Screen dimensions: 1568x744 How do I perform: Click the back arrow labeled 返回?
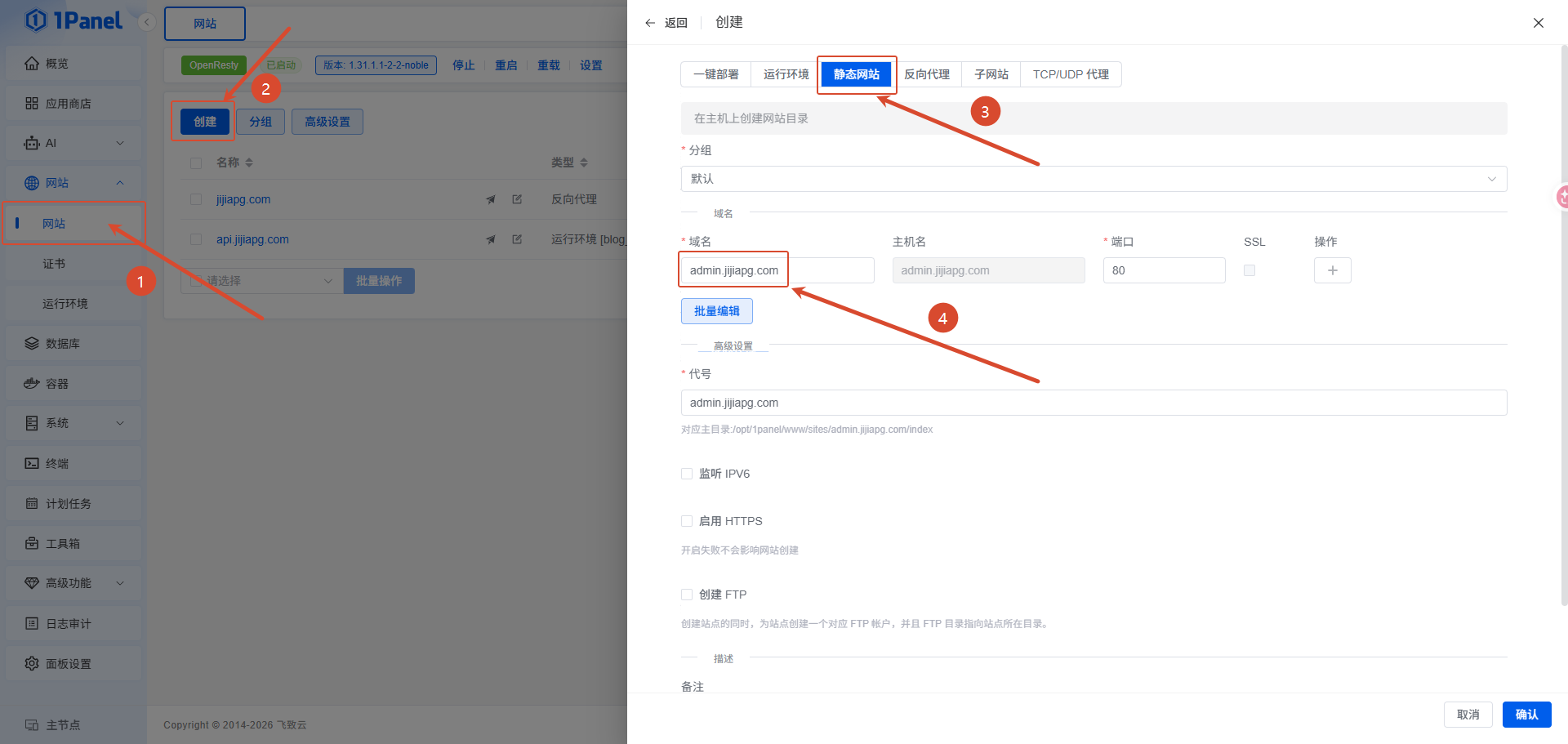666,23
